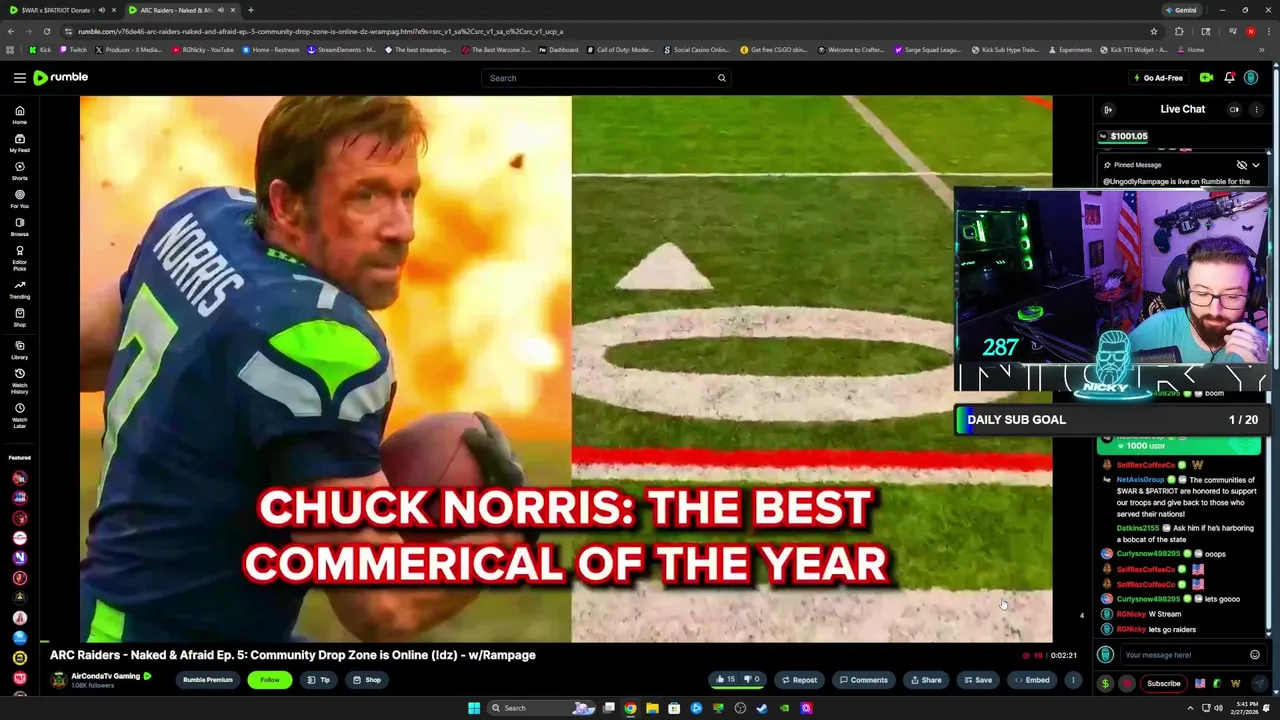Open Watch Later in sidebar
Viewport: 1280px width, 720px height.
point(19,415)
